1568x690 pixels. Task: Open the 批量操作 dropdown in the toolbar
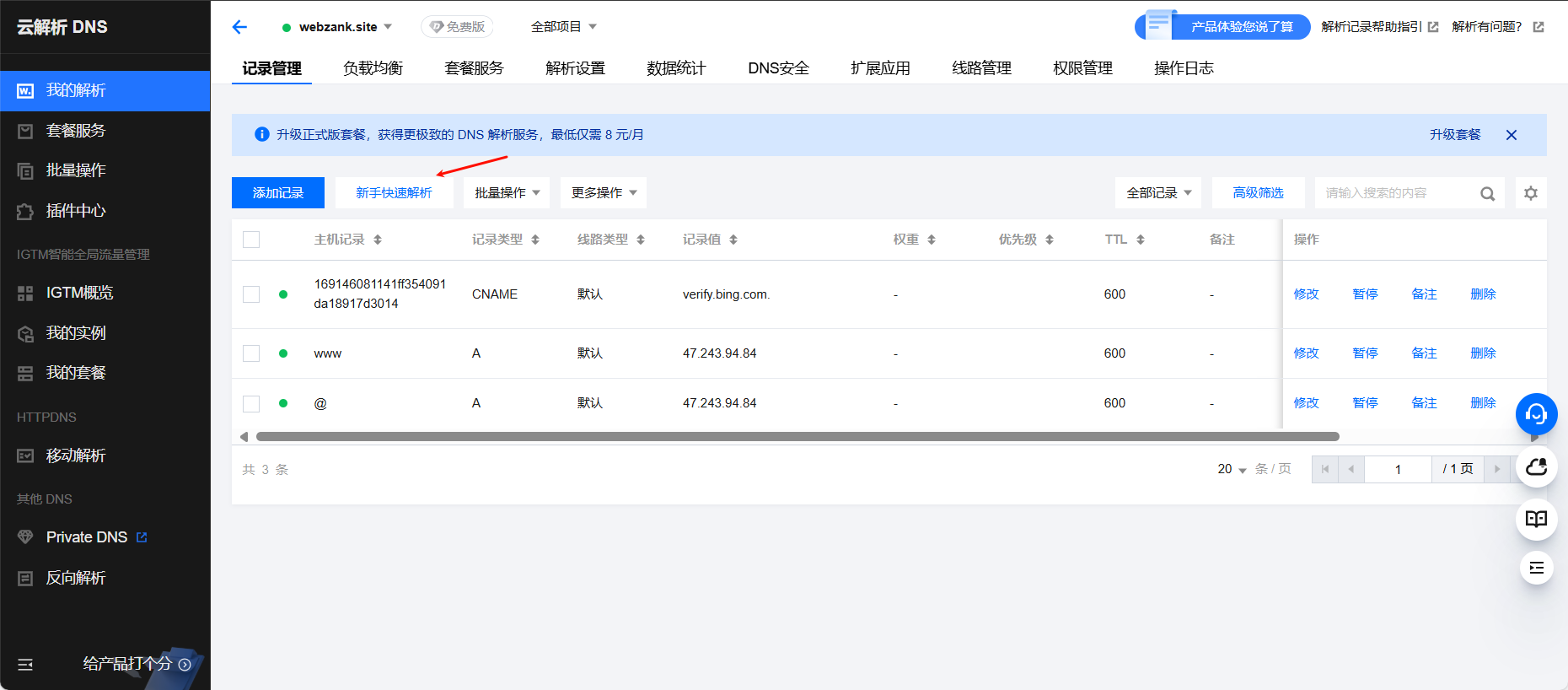[507, 193]
